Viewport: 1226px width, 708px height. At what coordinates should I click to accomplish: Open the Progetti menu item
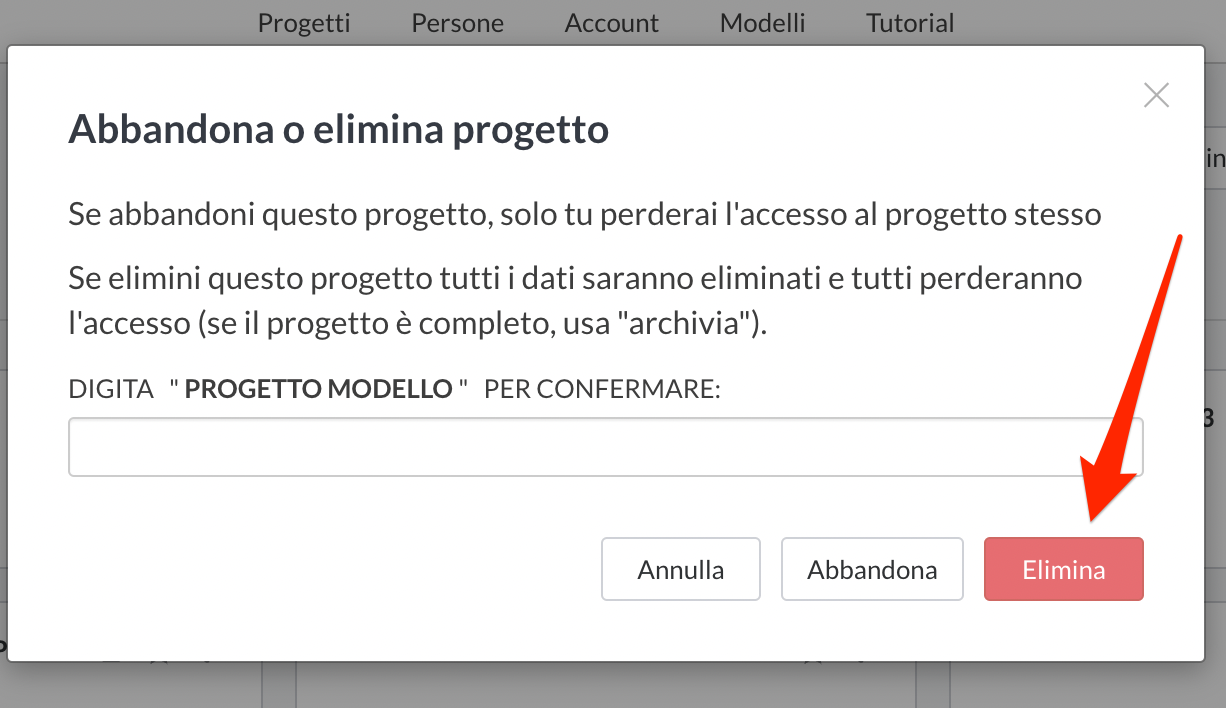[x=304, y=22]
